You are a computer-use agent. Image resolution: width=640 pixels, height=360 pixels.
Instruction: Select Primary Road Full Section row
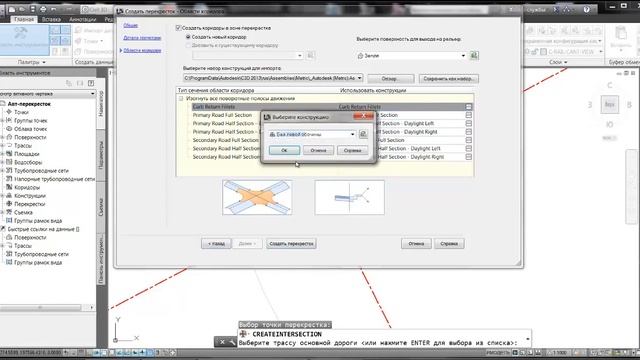pos(222,115)
